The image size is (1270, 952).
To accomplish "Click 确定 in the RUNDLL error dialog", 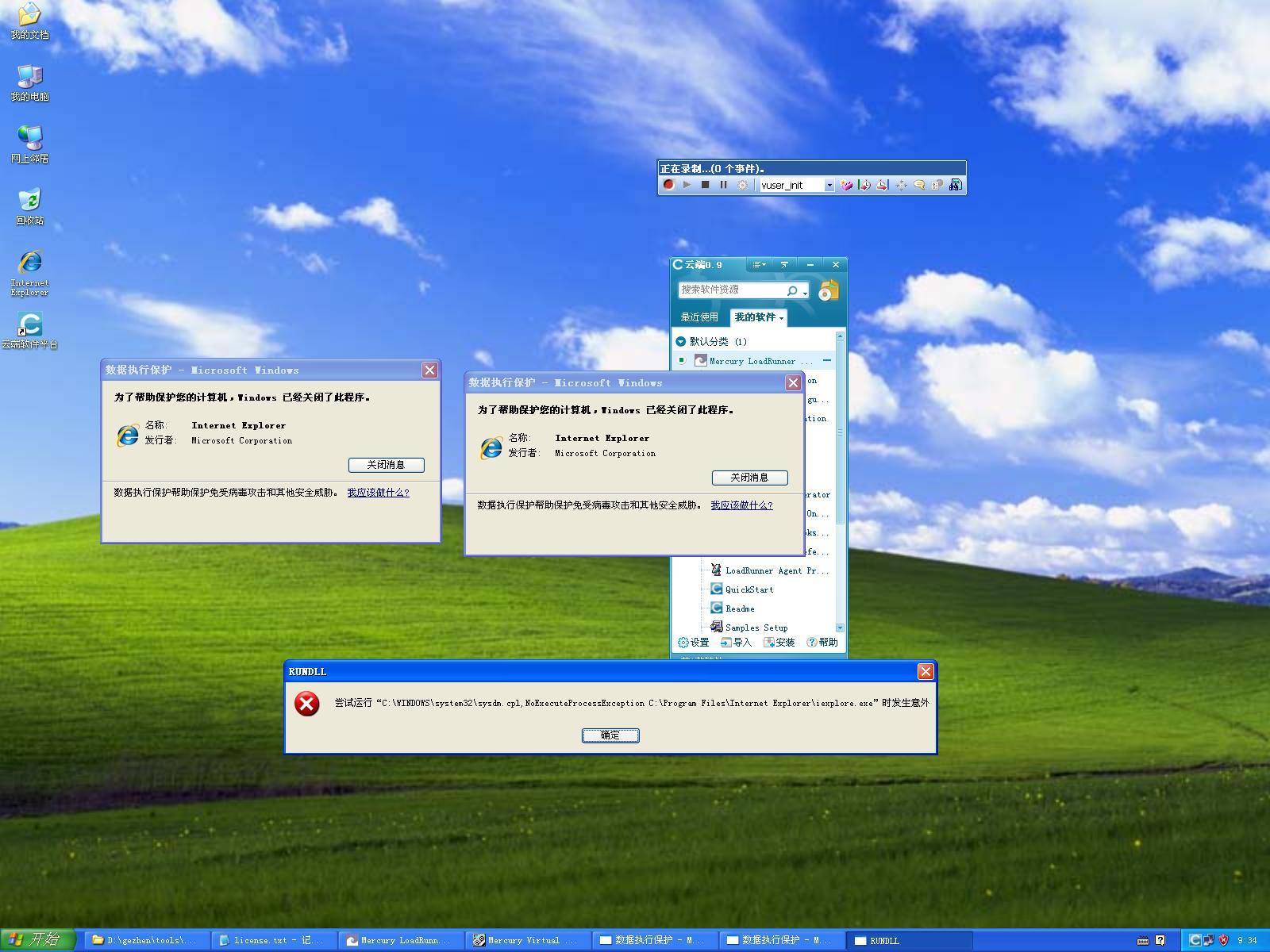I will (610, 735).
